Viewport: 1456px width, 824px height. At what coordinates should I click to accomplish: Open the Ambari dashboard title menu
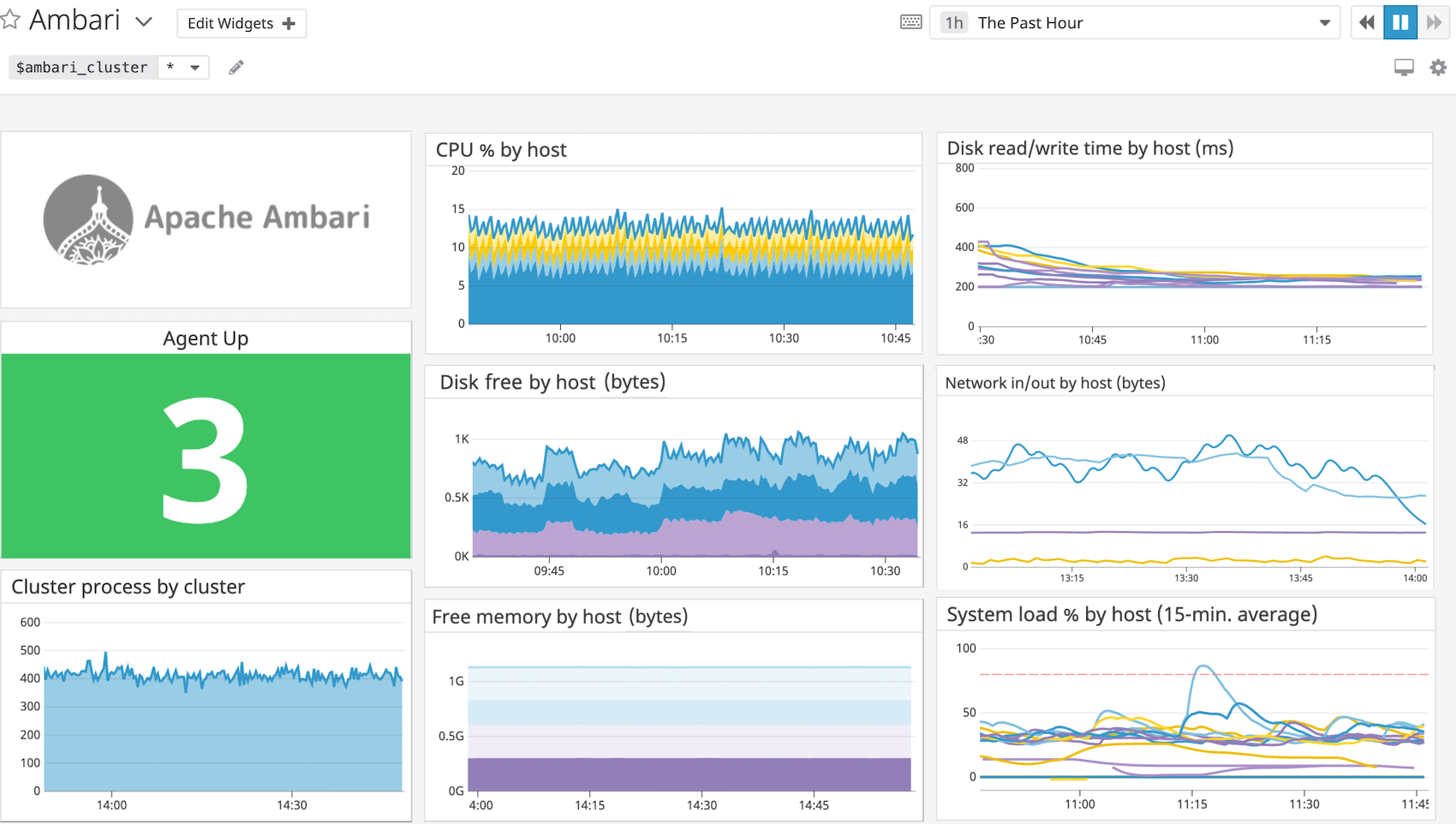pos(143,21)
